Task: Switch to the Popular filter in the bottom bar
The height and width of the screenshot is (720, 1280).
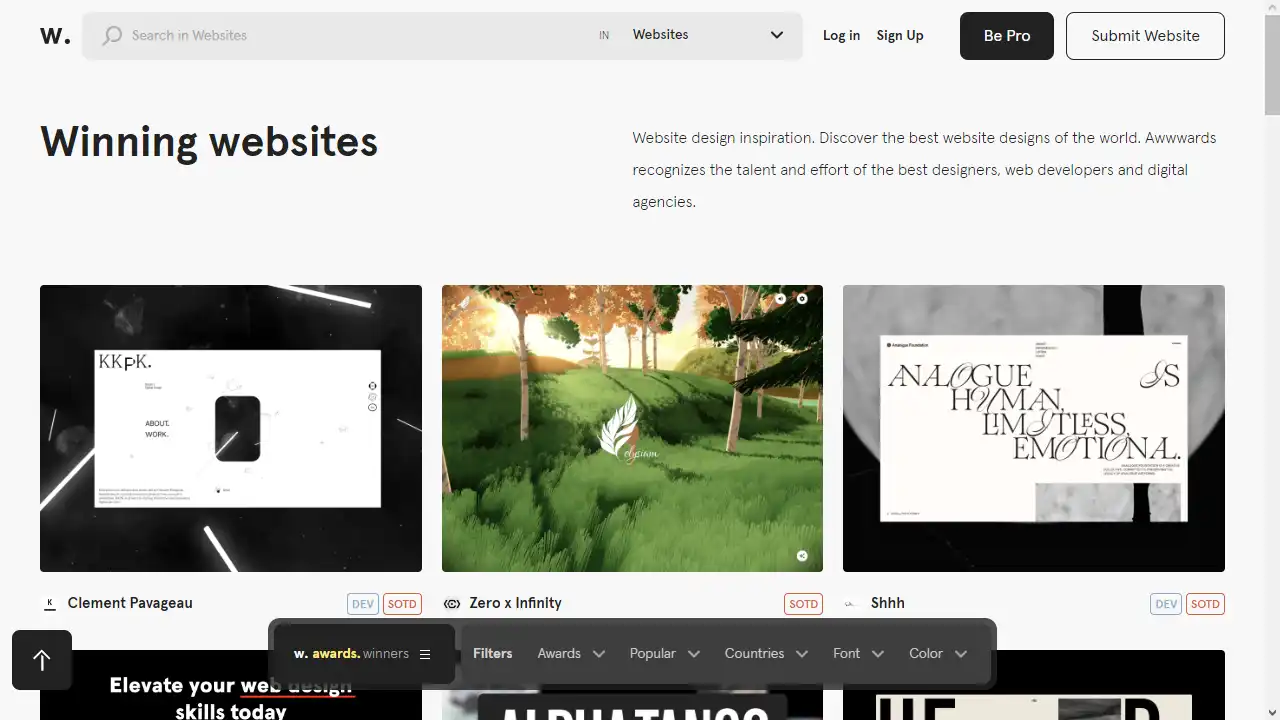Action: click(x=663, y=653)
